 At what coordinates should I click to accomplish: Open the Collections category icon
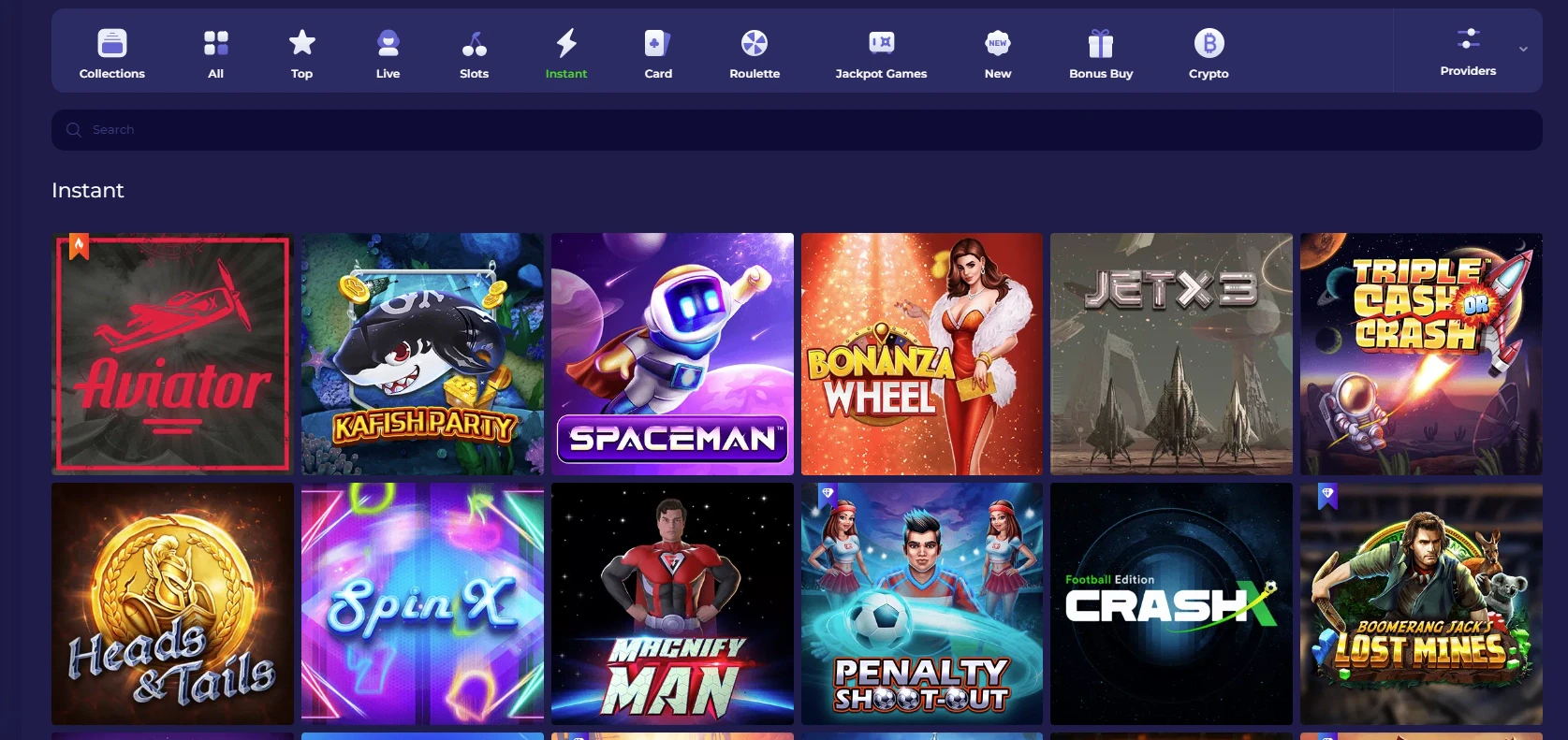click(112, 43)
